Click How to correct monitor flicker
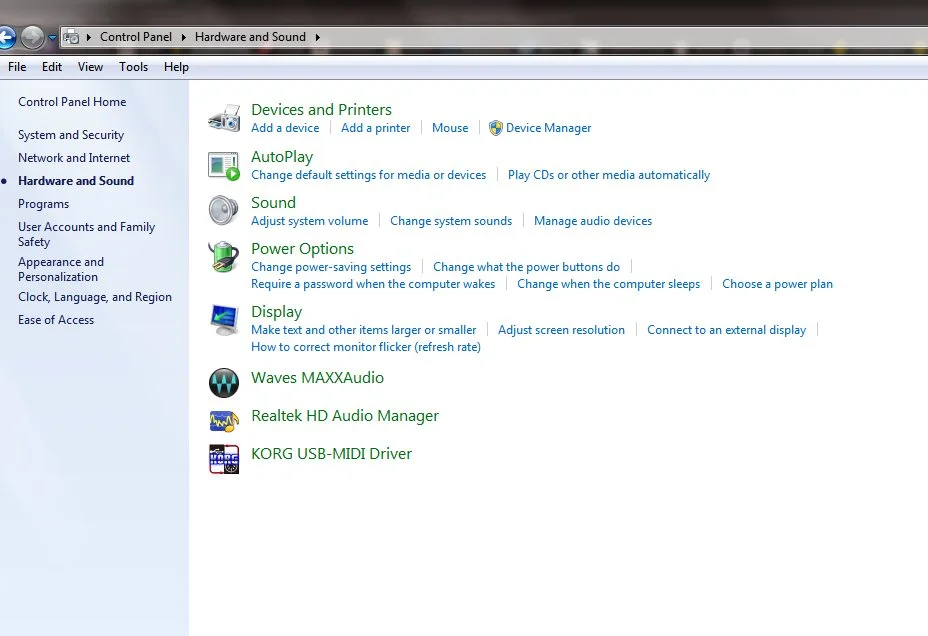Image resolution: width=928 pixels, height=636 pixels. pos(366,347)
